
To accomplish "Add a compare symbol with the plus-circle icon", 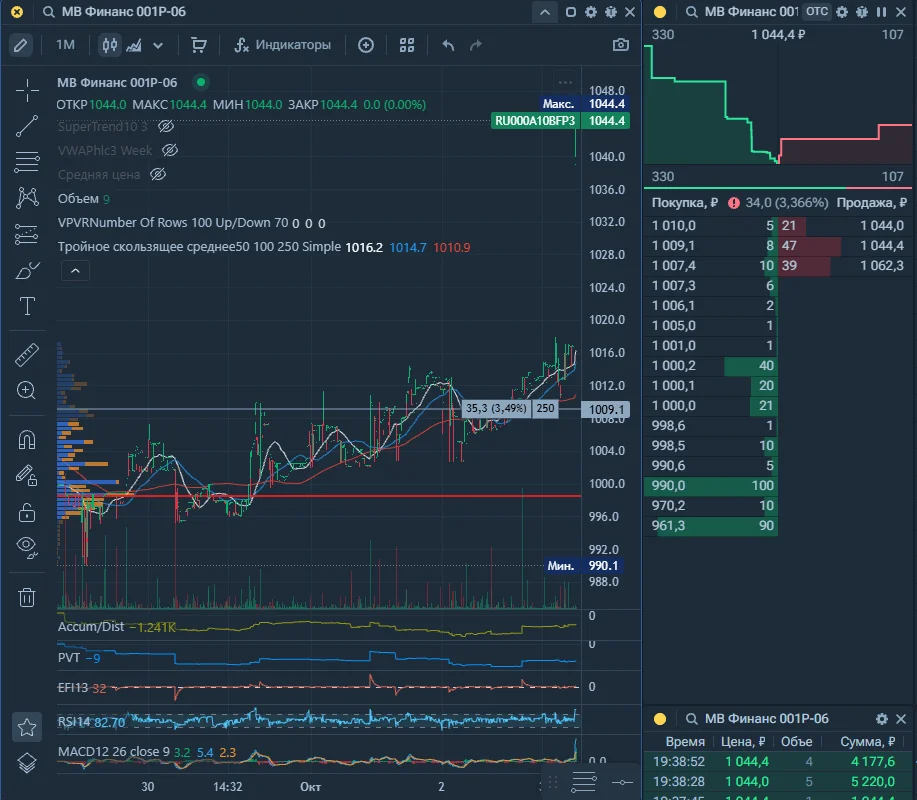I will 366,45.
